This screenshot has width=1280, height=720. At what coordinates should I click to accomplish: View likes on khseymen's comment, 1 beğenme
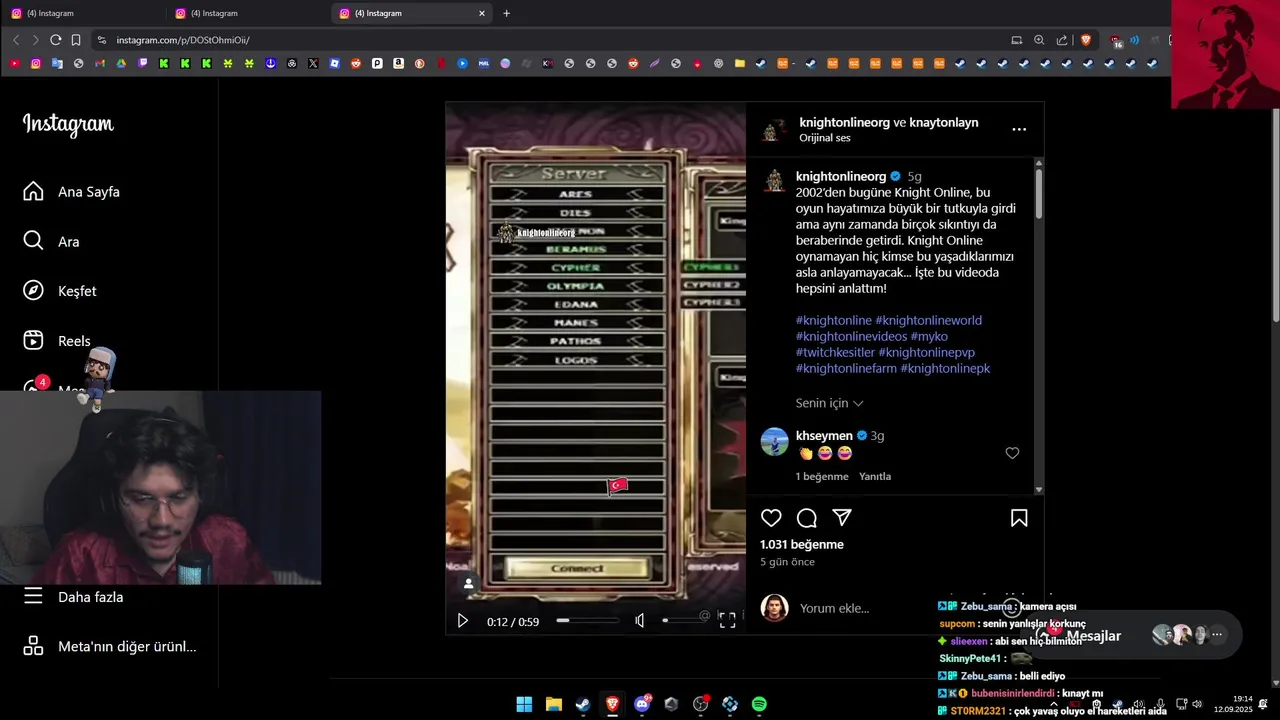tap(822, 476)
